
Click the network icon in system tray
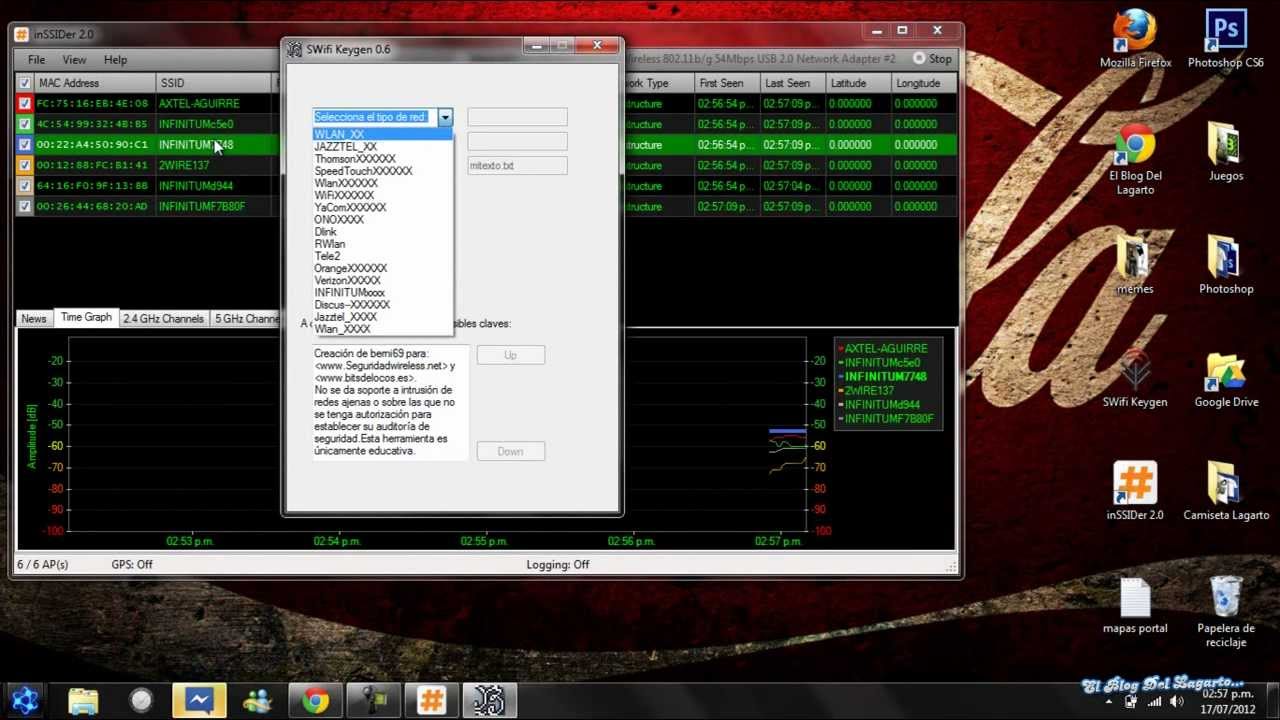pyautogui.click(x=1153, y=701)
